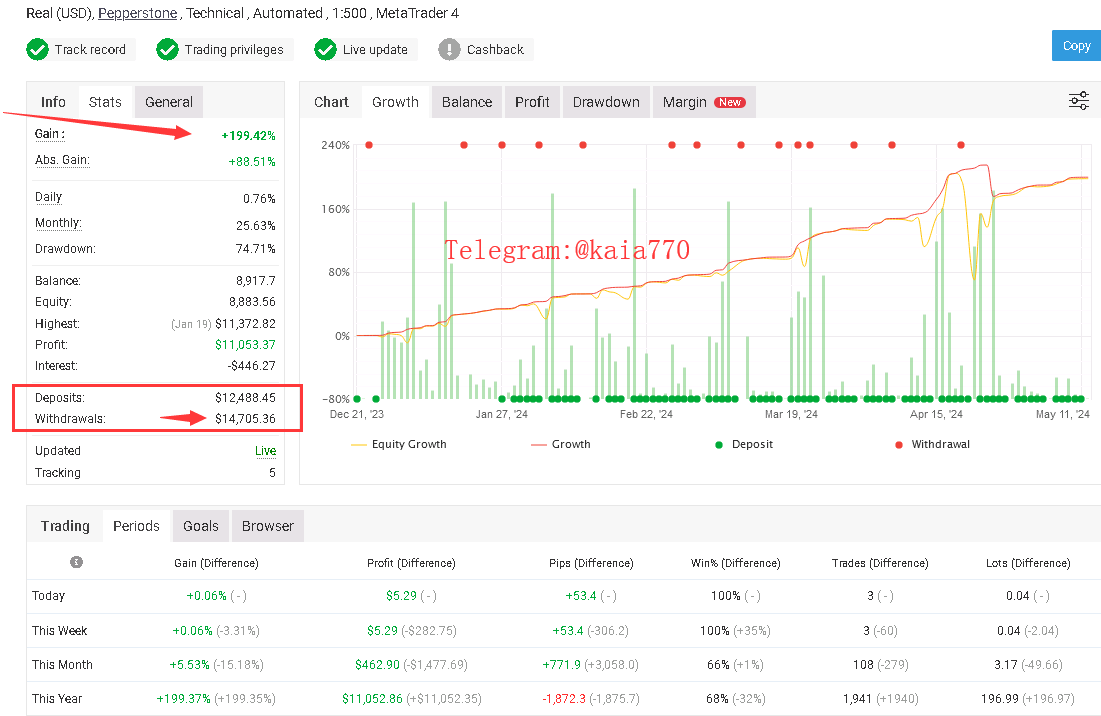Click This Month's pips +771.9
Screen dimensions: 1101x716
pos(562,665)
